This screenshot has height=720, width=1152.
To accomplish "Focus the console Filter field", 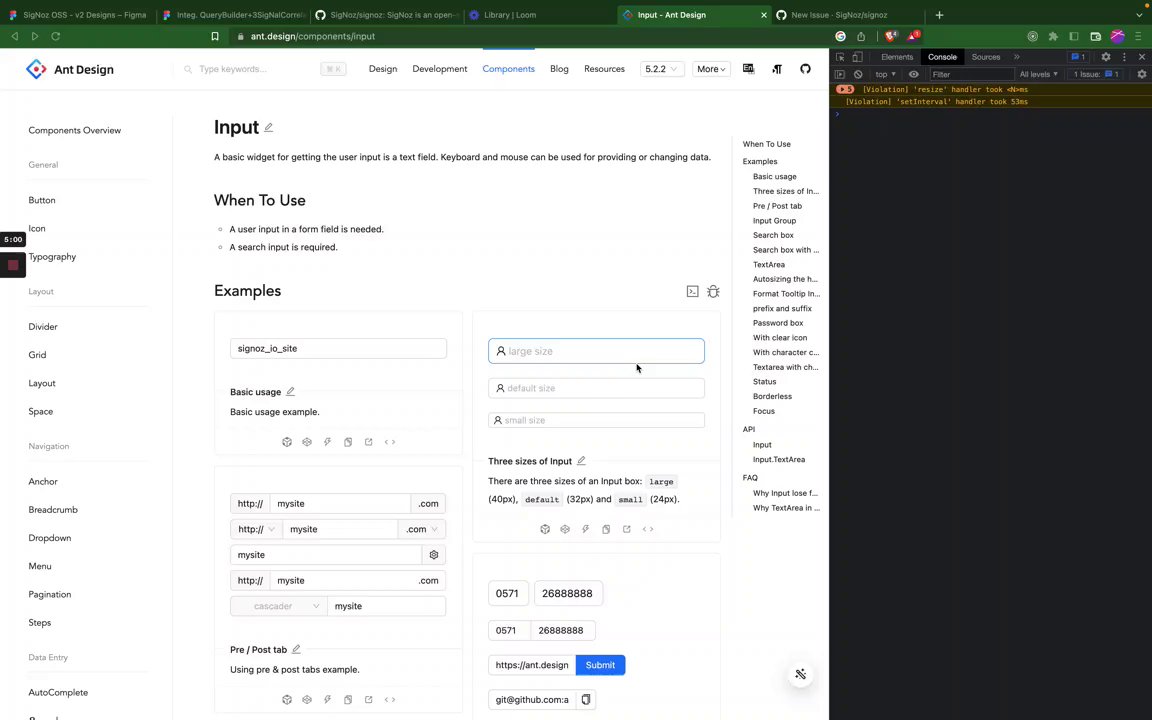I will point(971,74).
